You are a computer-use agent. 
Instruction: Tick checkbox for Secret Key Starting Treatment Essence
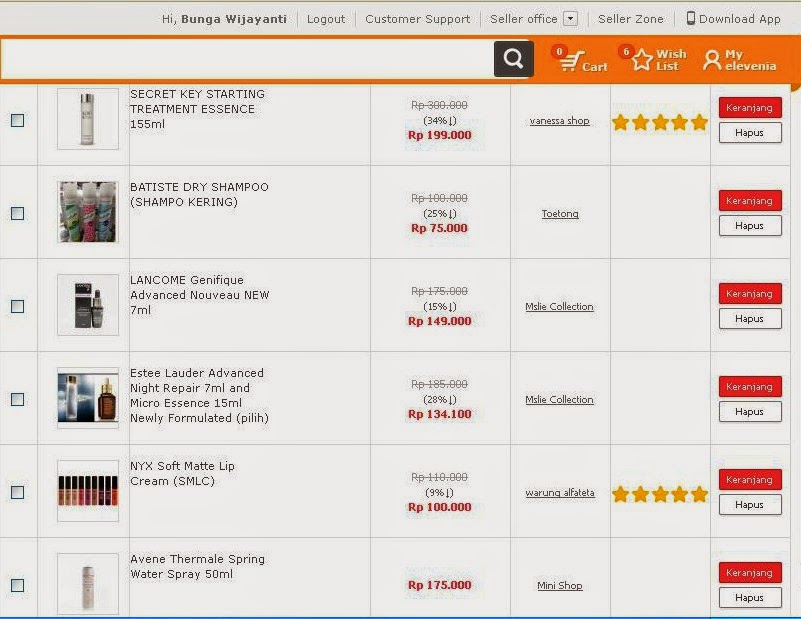click(17, 121)
